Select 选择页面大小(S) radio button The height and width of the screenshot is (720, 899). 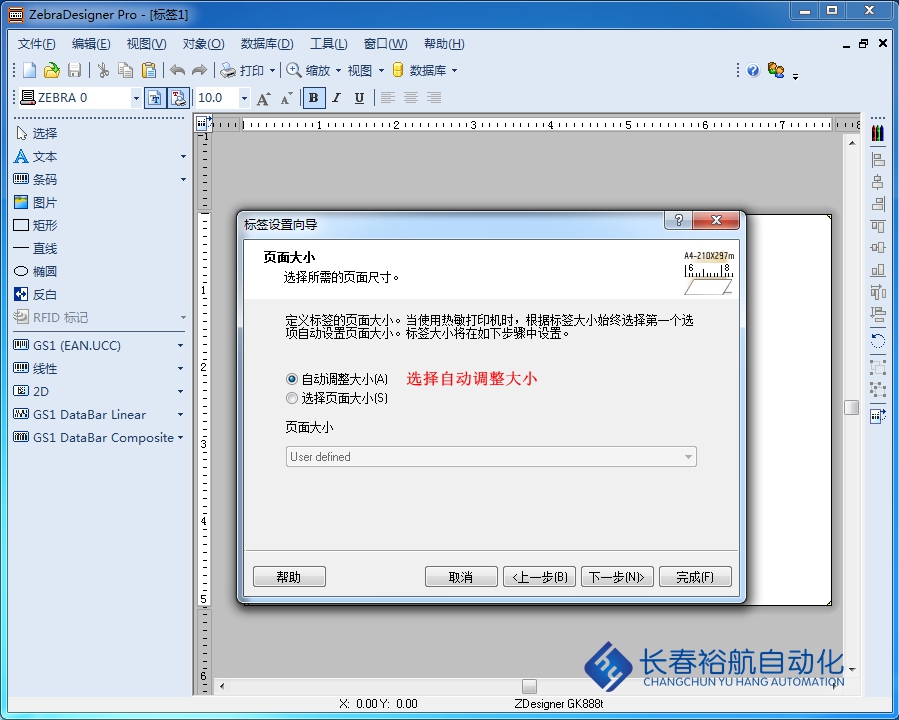coord(292,398)
